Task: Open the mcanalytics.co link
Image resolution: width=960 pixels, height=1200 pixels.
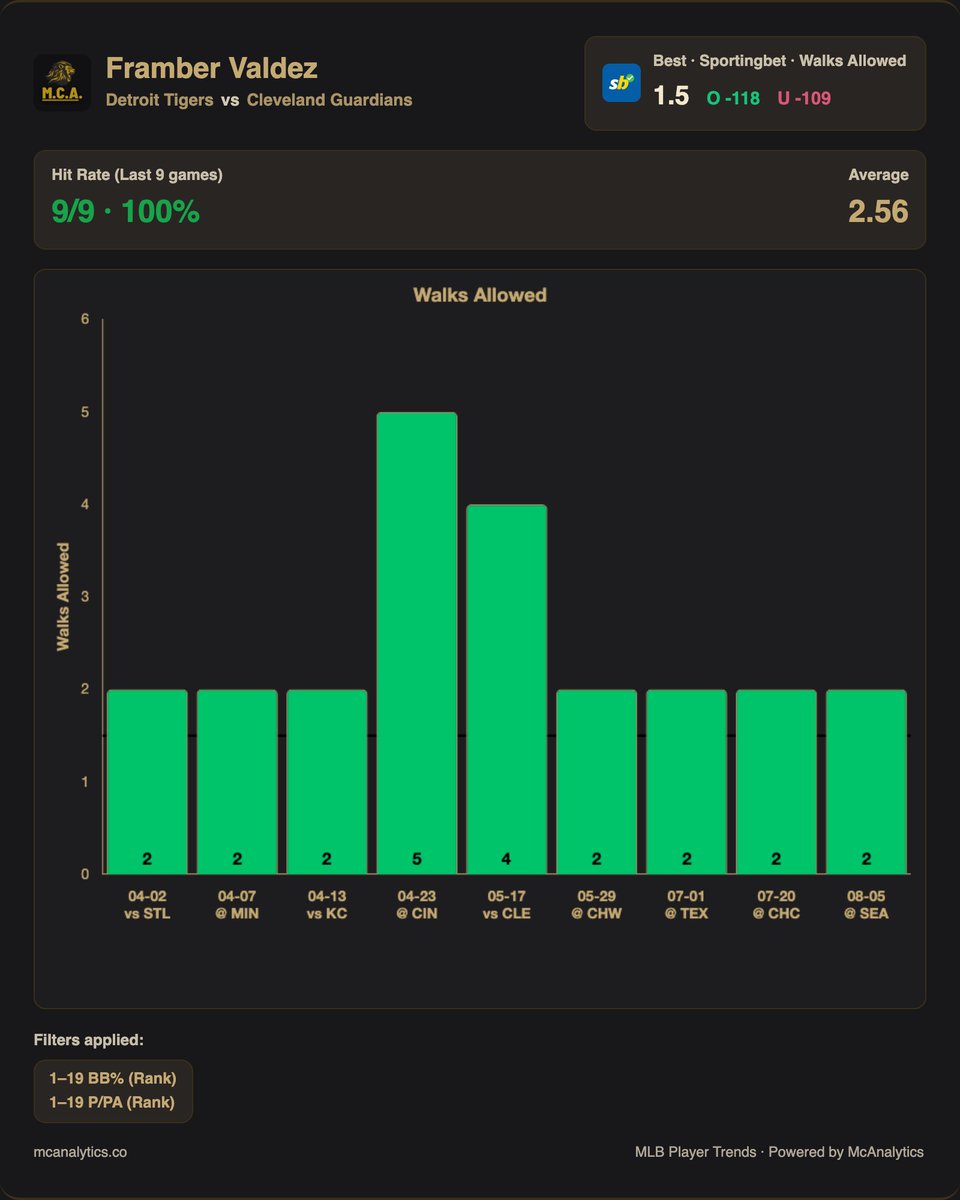Action: coord(80,1152)
